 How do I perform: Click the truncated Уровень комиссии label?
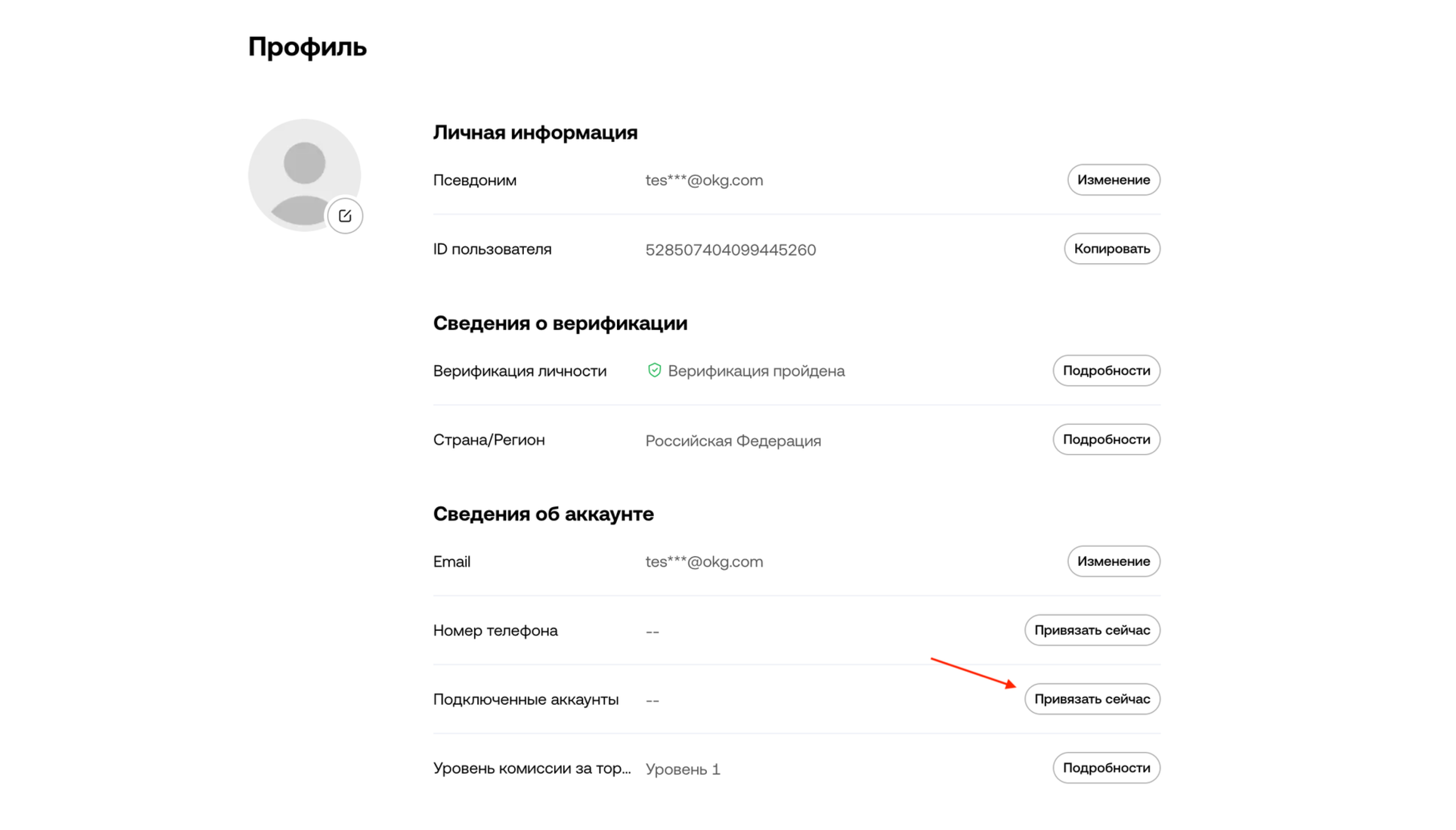(x=532, y=768)
